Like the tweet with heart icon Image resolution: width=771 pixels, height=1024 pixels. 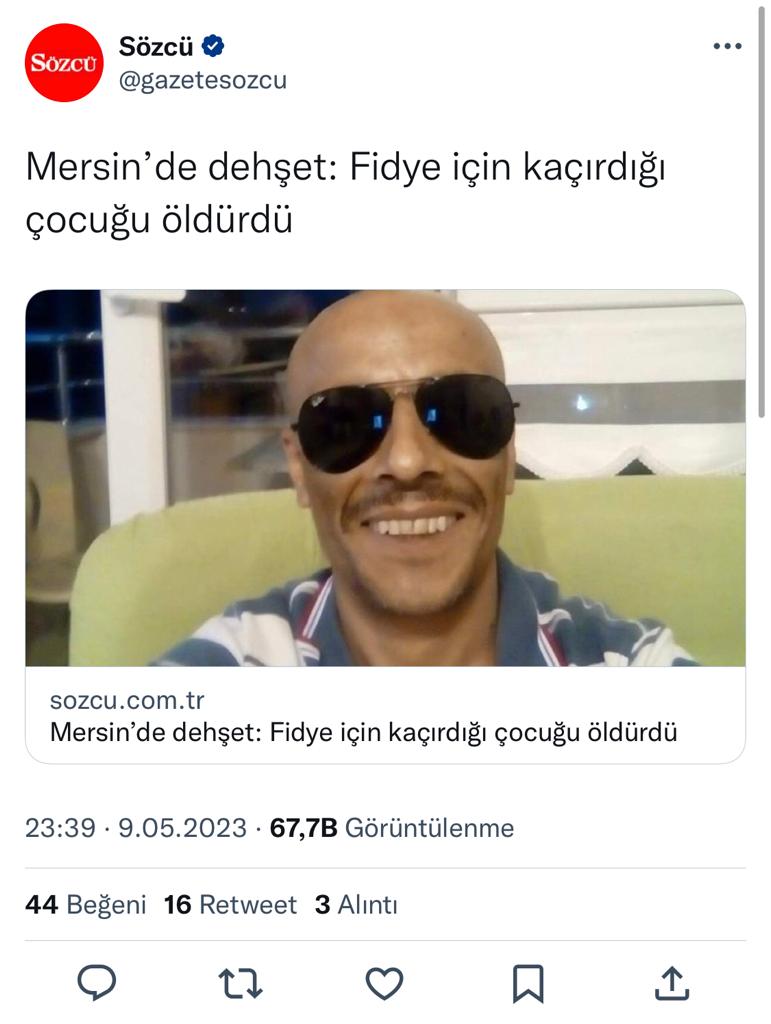[x=384, y=984]
